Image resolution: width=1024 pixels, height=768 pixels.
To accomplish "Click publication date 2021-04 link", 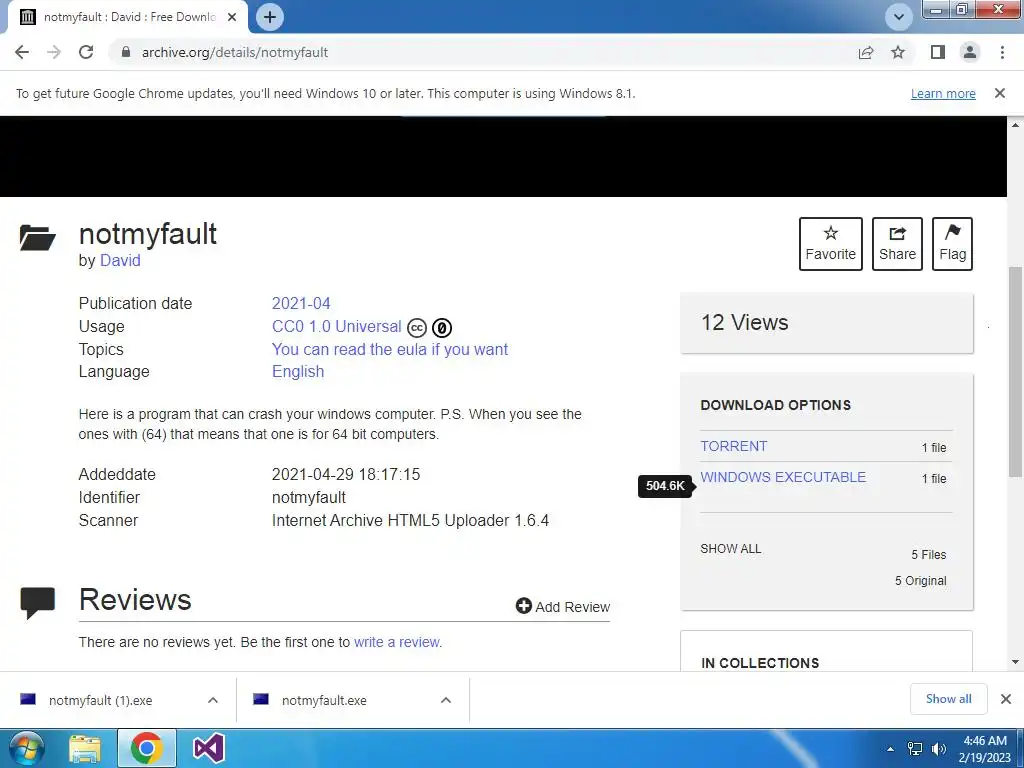I will click(x=301, y=304).
